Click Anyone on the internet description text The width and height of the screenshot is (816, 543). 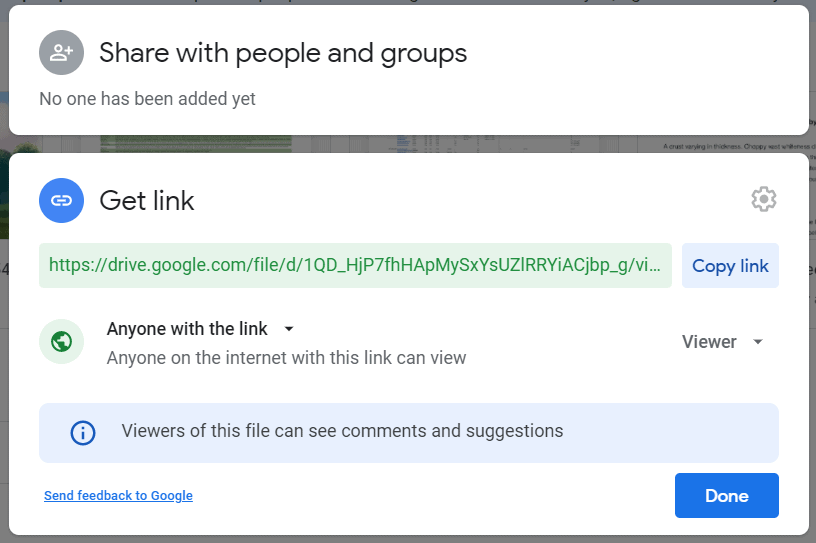[x=286, y=358]
